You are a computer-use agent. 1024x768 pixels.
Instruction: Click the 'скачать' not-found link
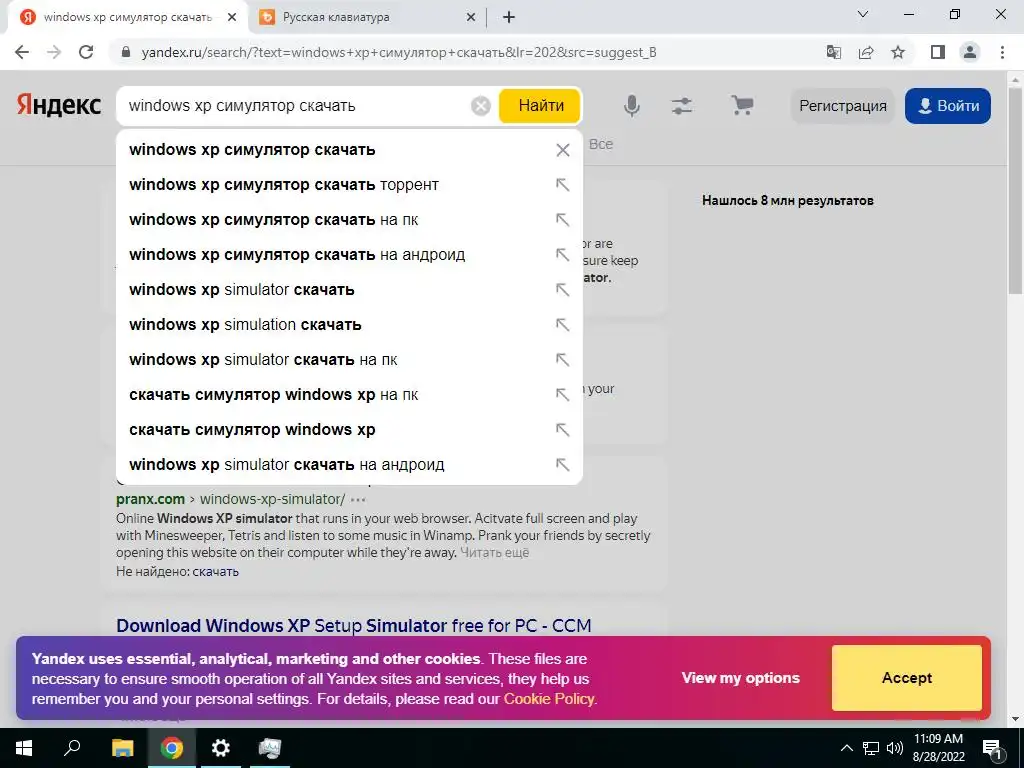pos(216,571)
